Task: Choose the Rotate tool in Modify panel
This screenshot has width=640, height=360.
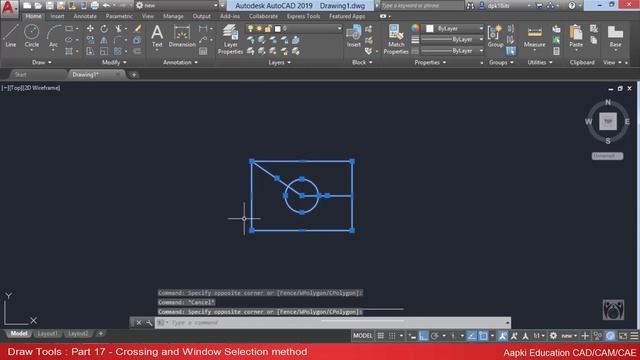Action: coord(104,29)
